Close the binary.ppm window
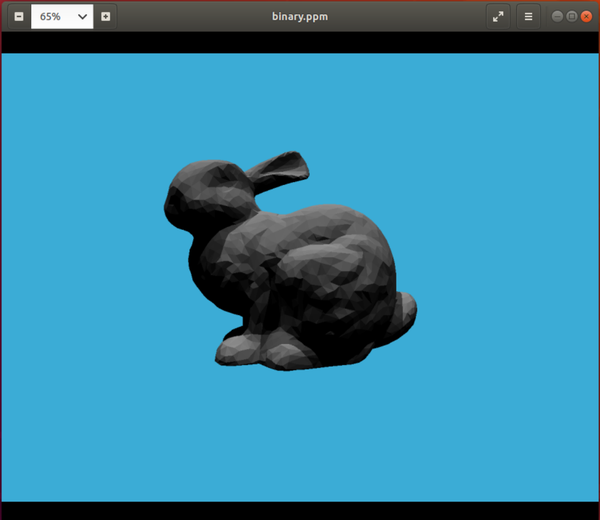The width and height of the screenshot is (600, 520). (586, 16)
